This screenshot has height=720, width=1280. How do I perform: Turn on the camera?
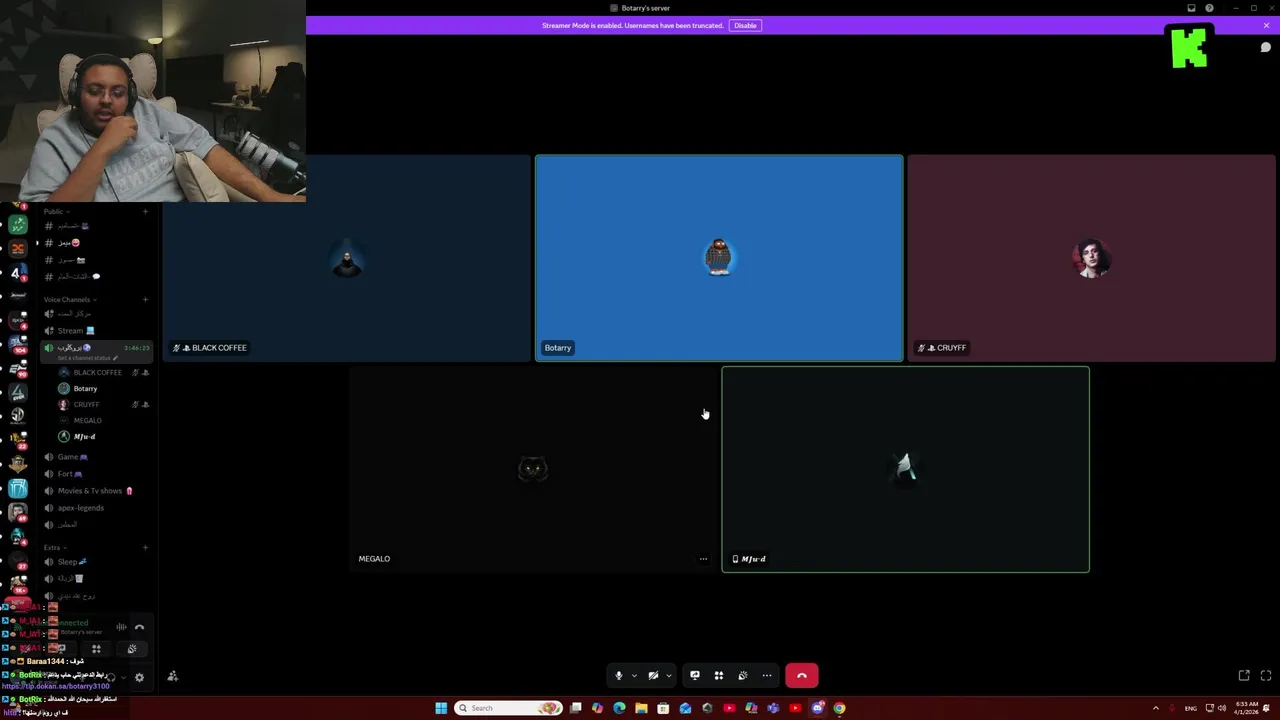653,676
